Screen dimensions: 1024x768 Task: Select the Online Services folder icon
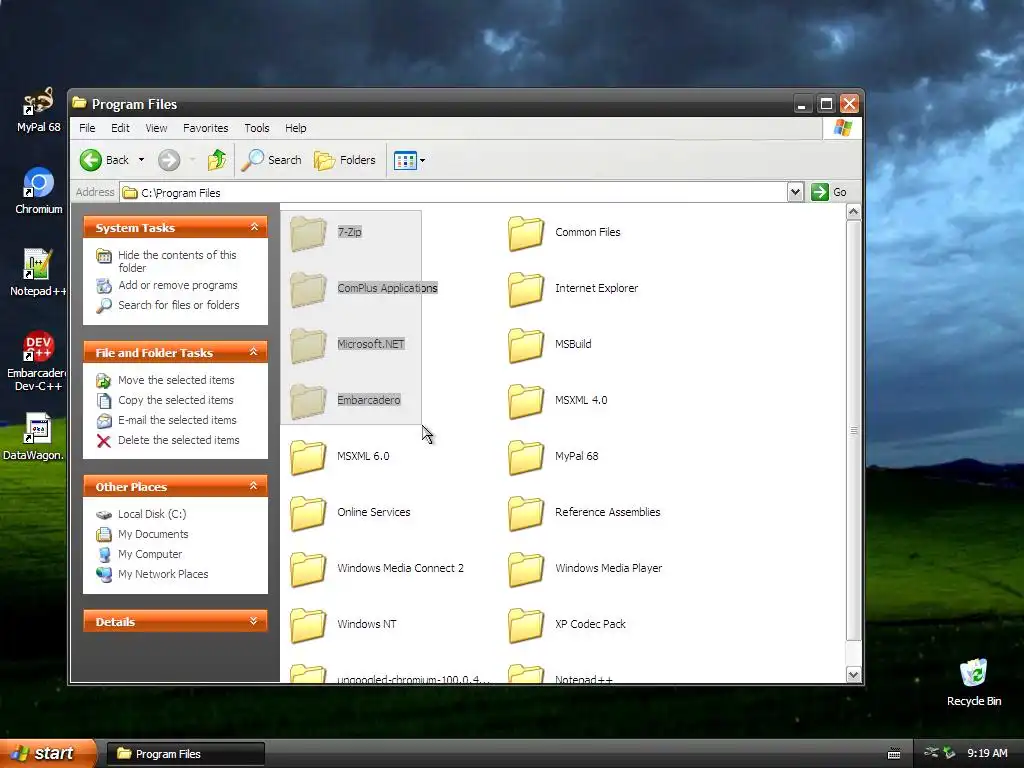[308, 513]
